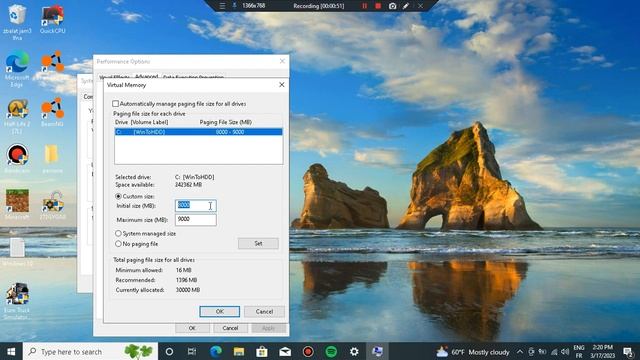640x360 pixels.
Task: Select the Bandicam desktop shortcut
Action: click(x=17, y=159)
